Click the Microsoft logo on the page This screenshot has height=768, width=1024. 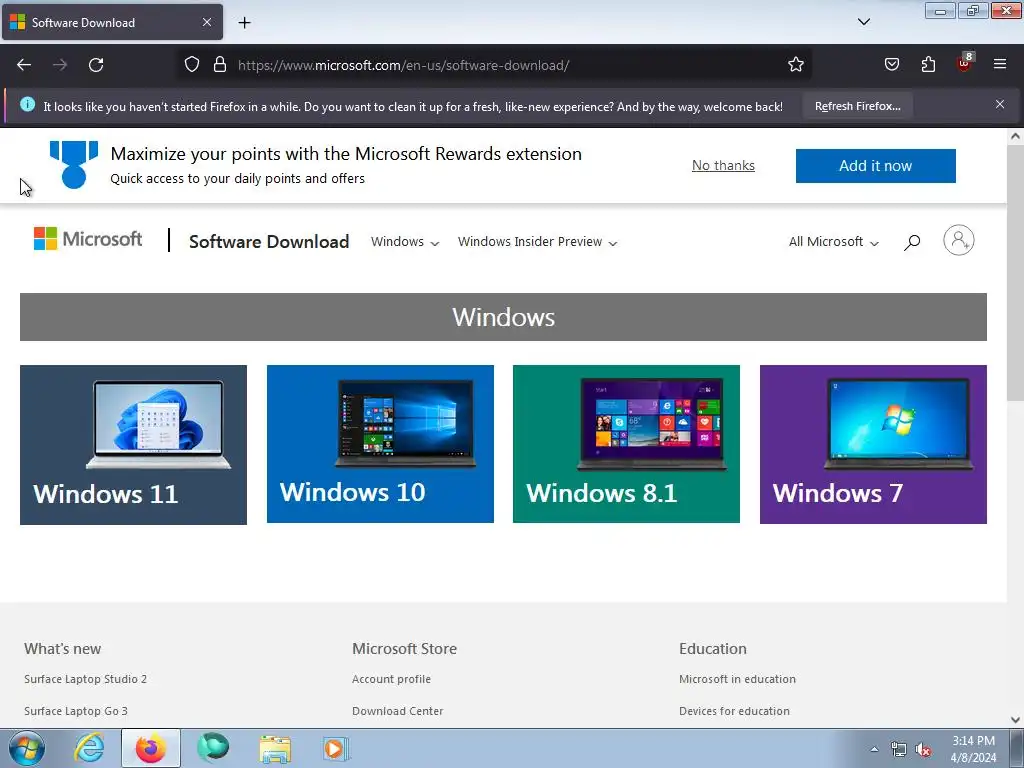point(88,239)
